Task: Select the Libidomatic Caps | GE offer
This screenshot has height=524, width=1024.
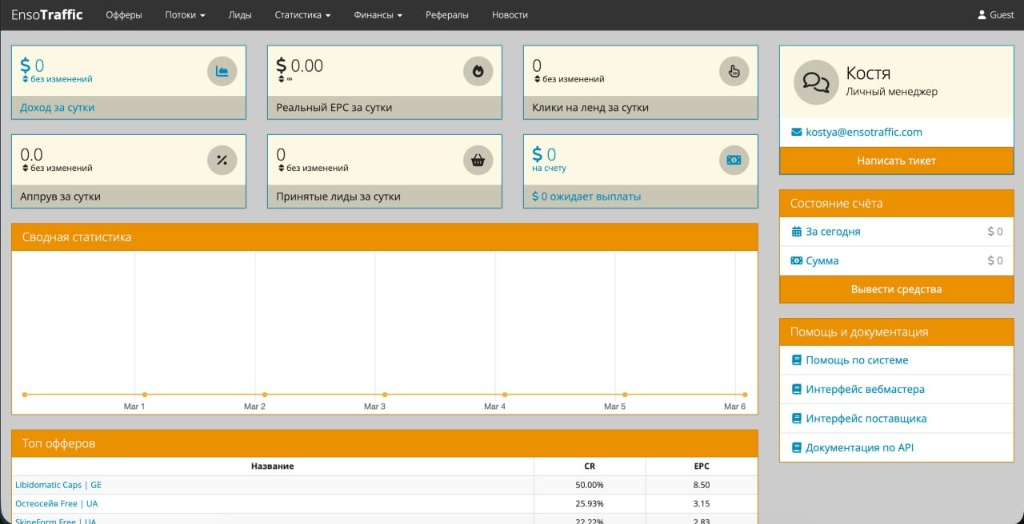Action: click(59, 485)
